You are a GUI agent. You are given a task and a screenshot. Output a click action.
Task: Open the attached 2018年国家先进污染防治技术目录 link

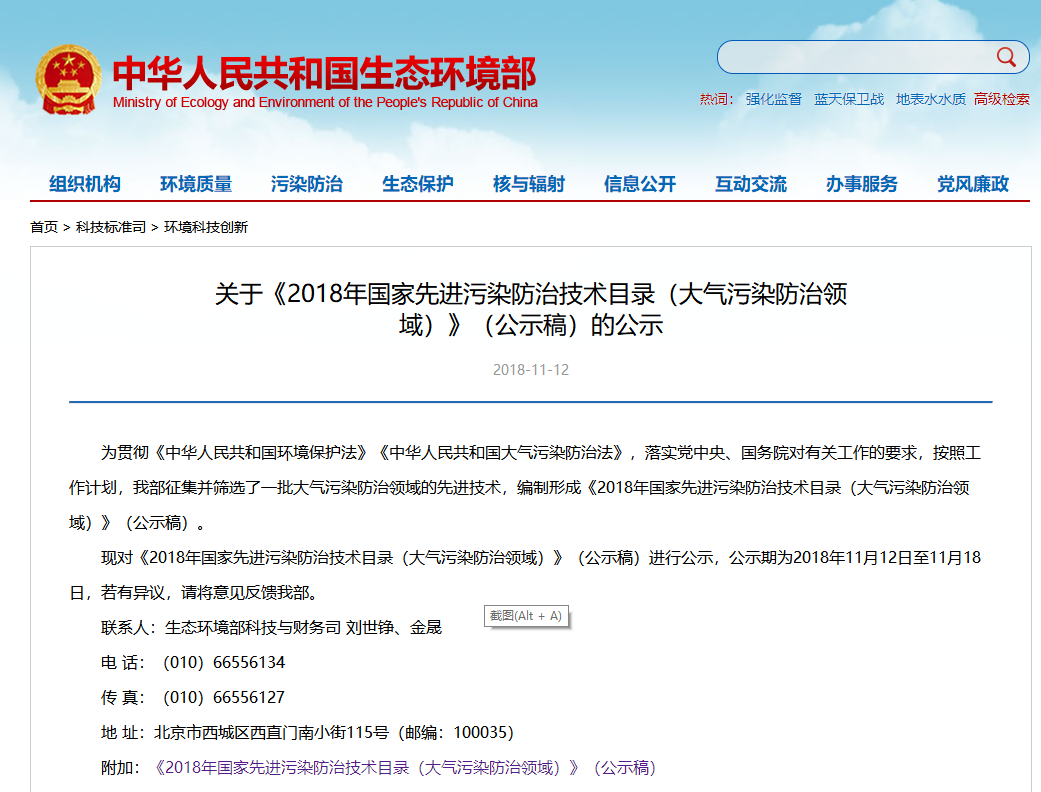click(404, 767)
